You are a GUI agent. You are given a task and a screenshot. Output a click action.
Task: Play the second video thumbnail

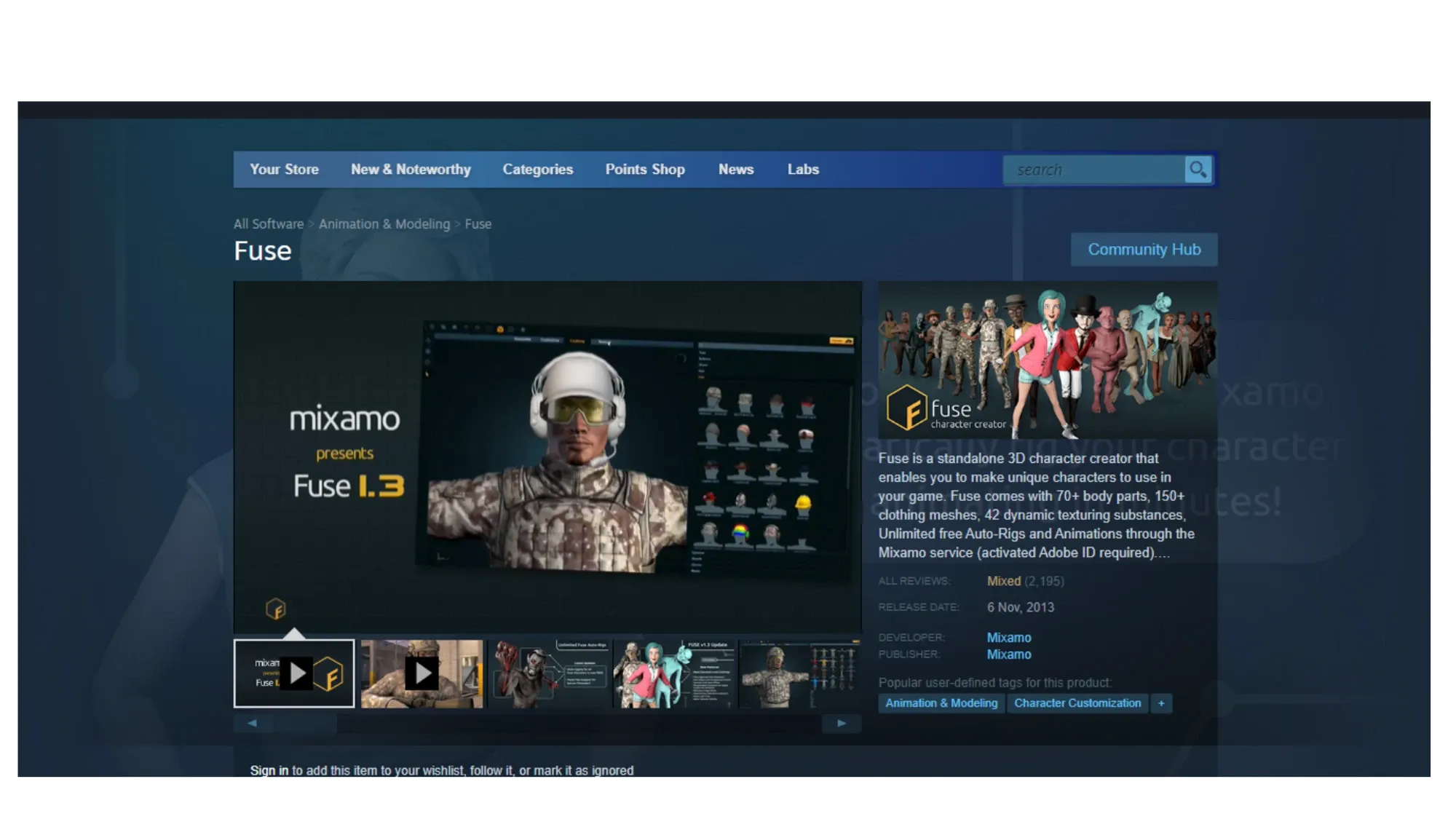click(x=422, y=673)
